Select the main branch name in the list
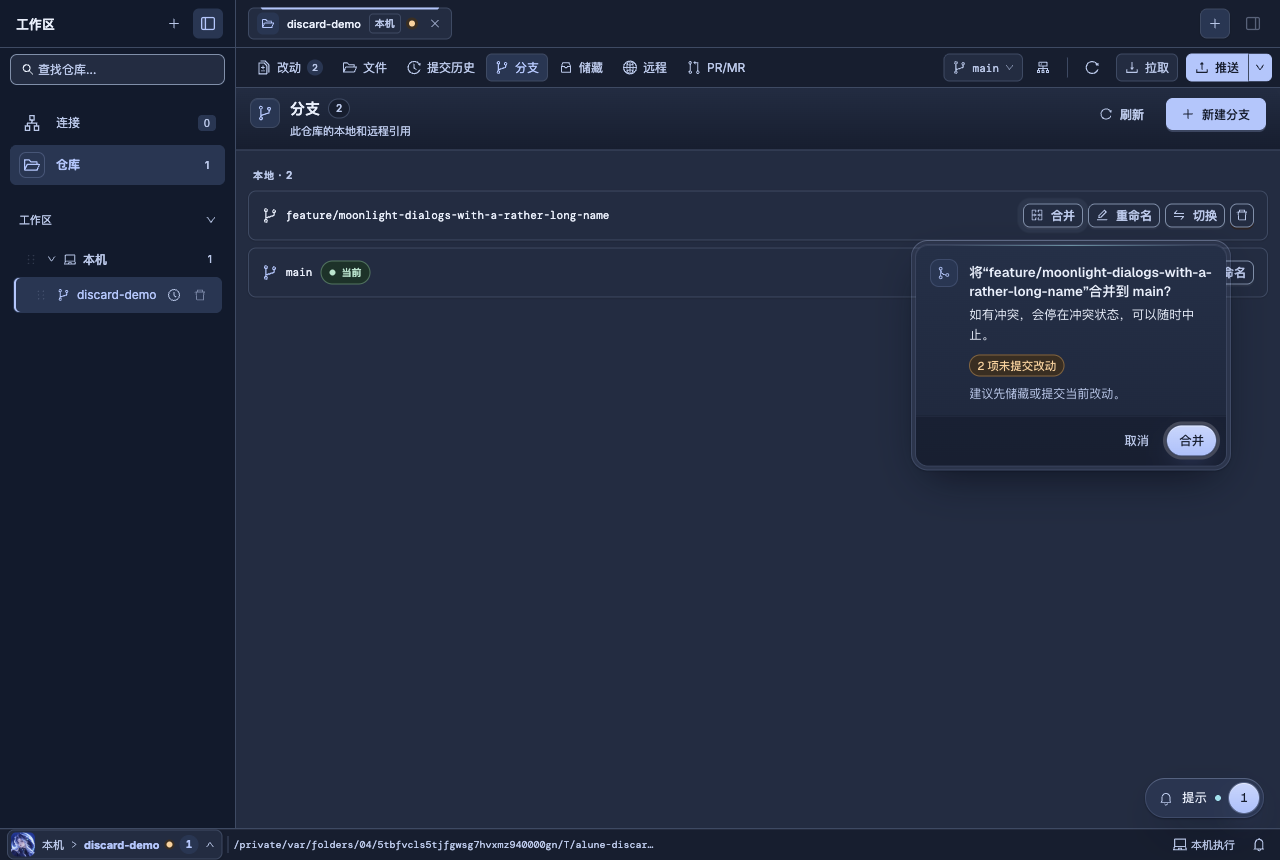 [298, 272]
